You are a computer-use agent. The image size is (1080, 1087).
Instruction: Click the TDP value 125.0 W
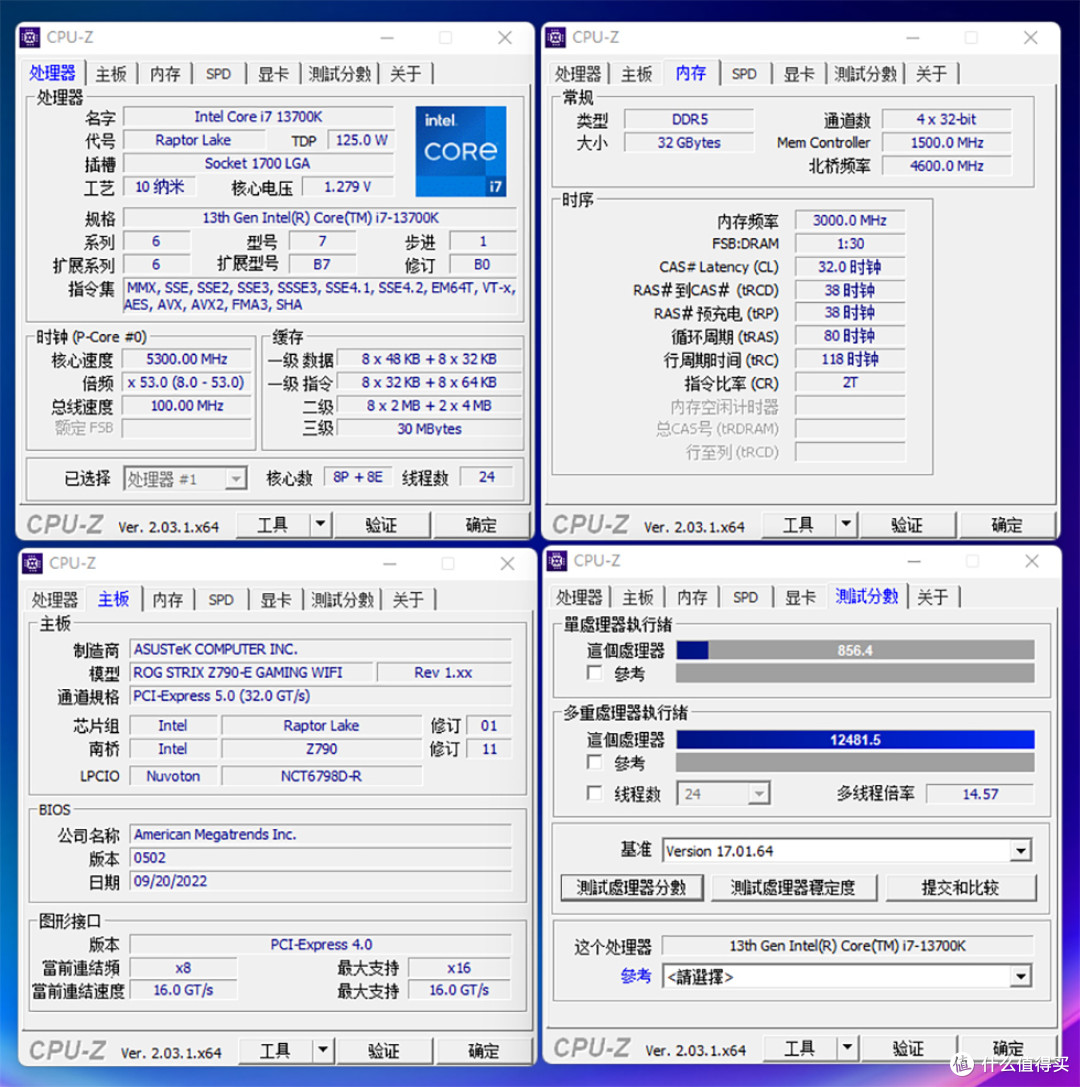point(361,140)
